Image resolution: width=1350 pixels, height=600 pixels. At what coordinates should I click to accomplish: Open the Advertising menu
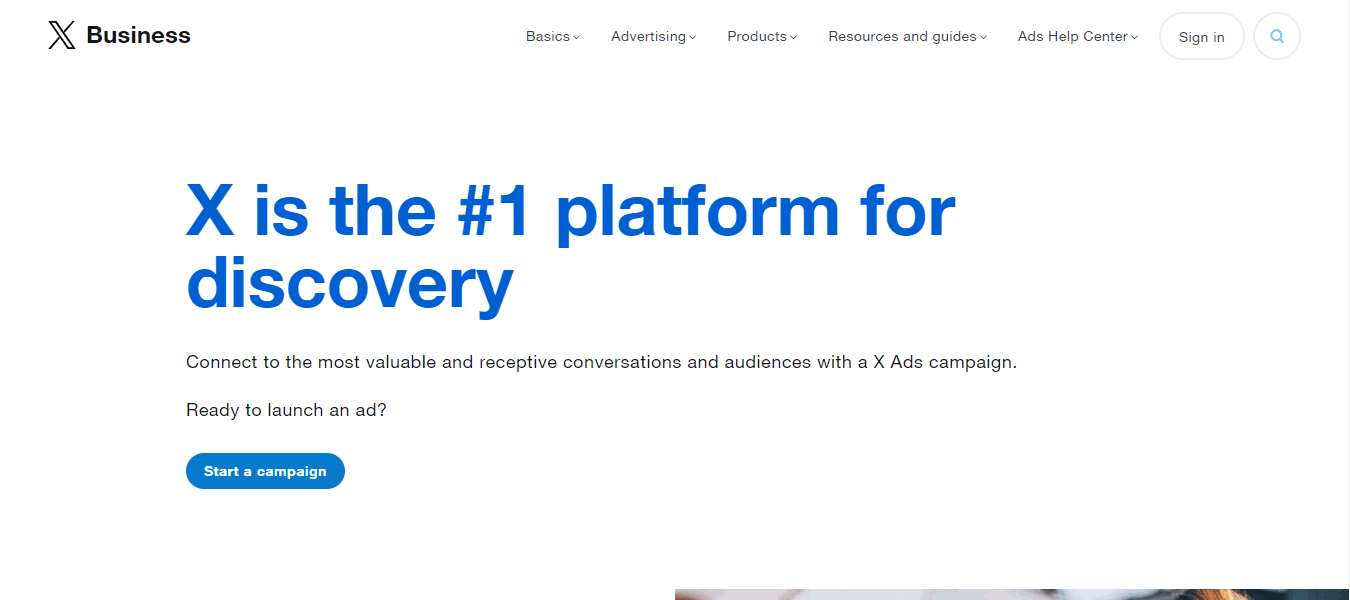tap(648, 37)
